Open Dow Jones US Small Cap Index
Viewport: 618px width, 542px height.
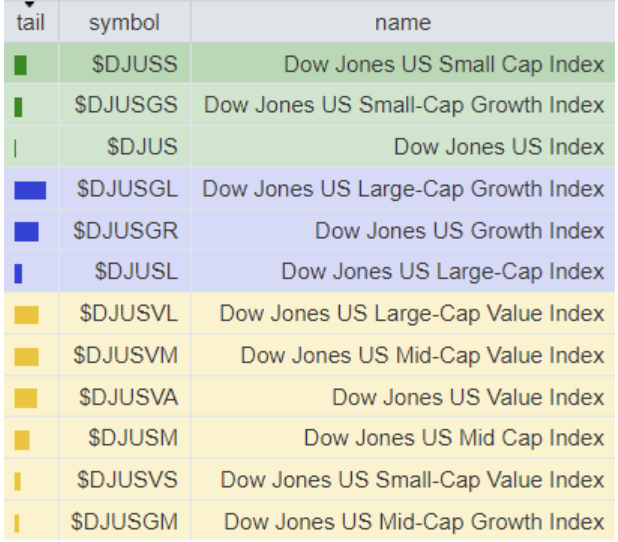pyautogui.click(x=444, y=65)
